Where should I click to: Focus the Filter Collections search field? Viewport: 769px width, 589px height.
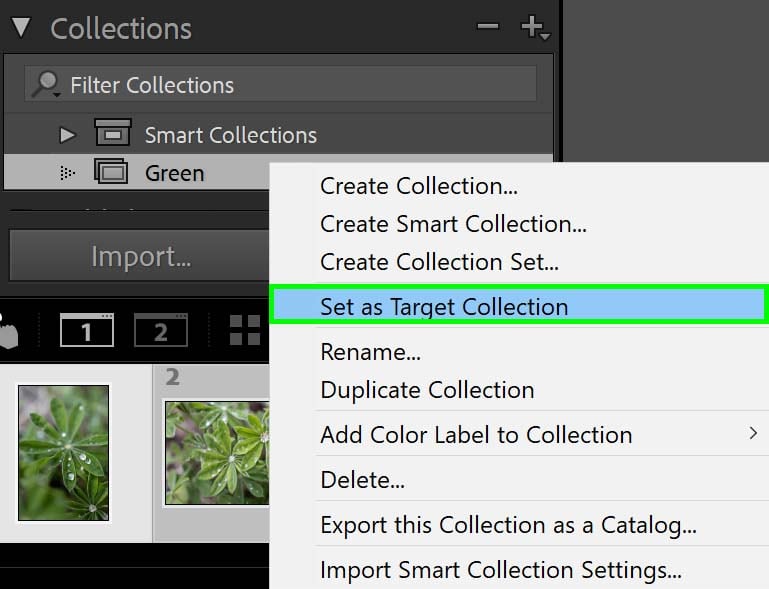(x=281, y=84)
